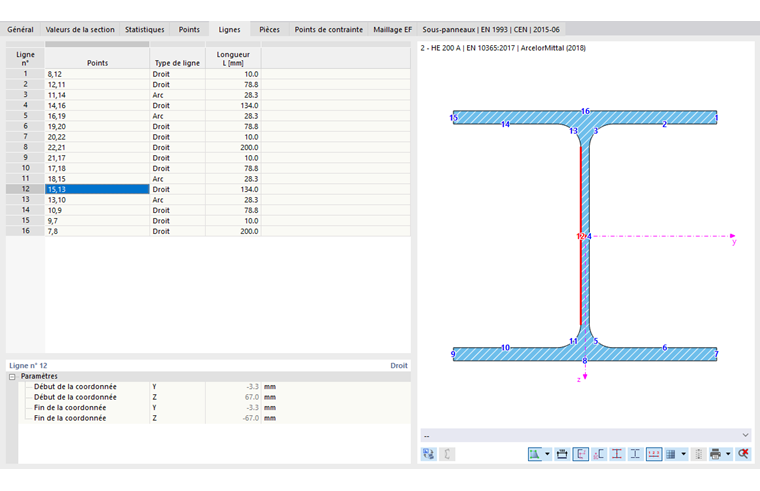Click the Type de ligne column header
Screen dimensions: 760x491
(177, 58)
